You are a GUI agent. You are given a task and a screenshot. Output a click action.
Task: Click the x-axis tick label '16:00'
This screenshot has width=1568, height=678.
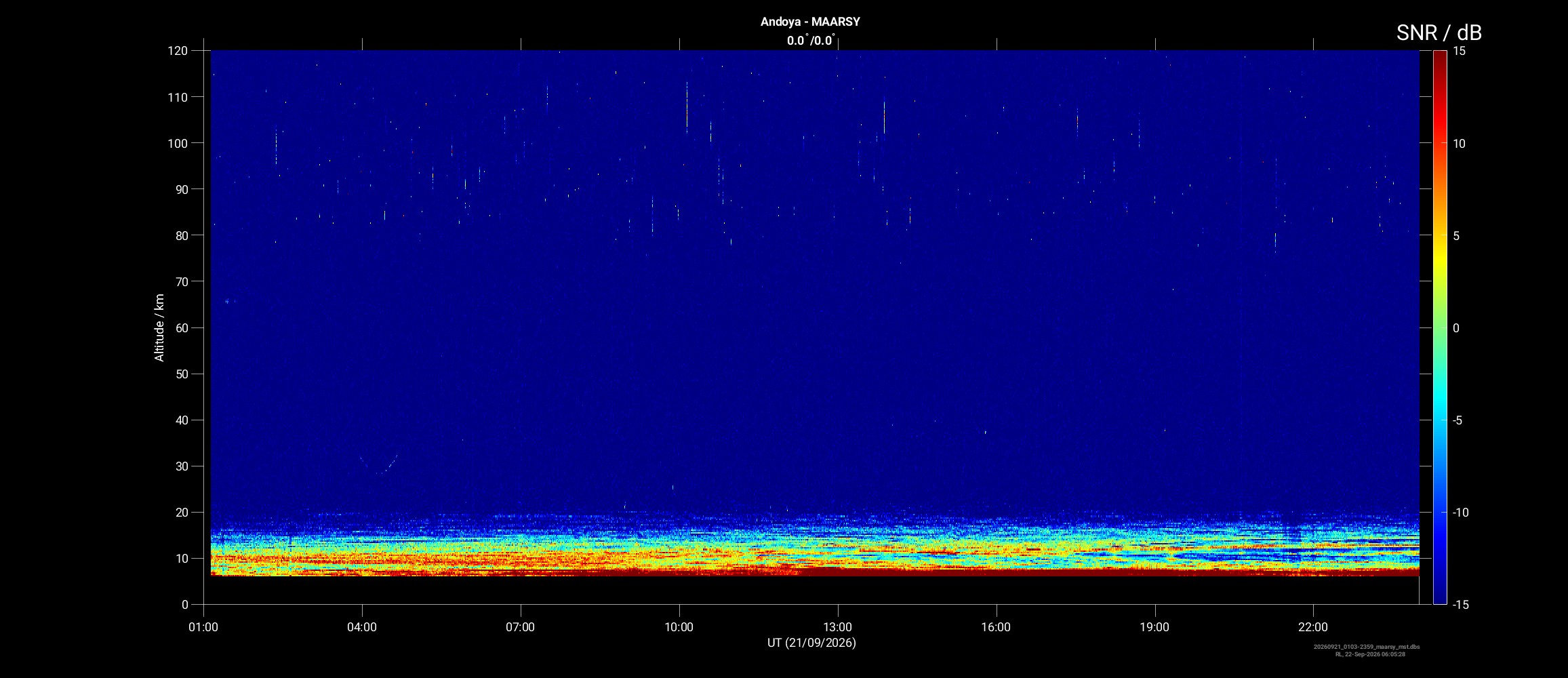click(996, 627)
